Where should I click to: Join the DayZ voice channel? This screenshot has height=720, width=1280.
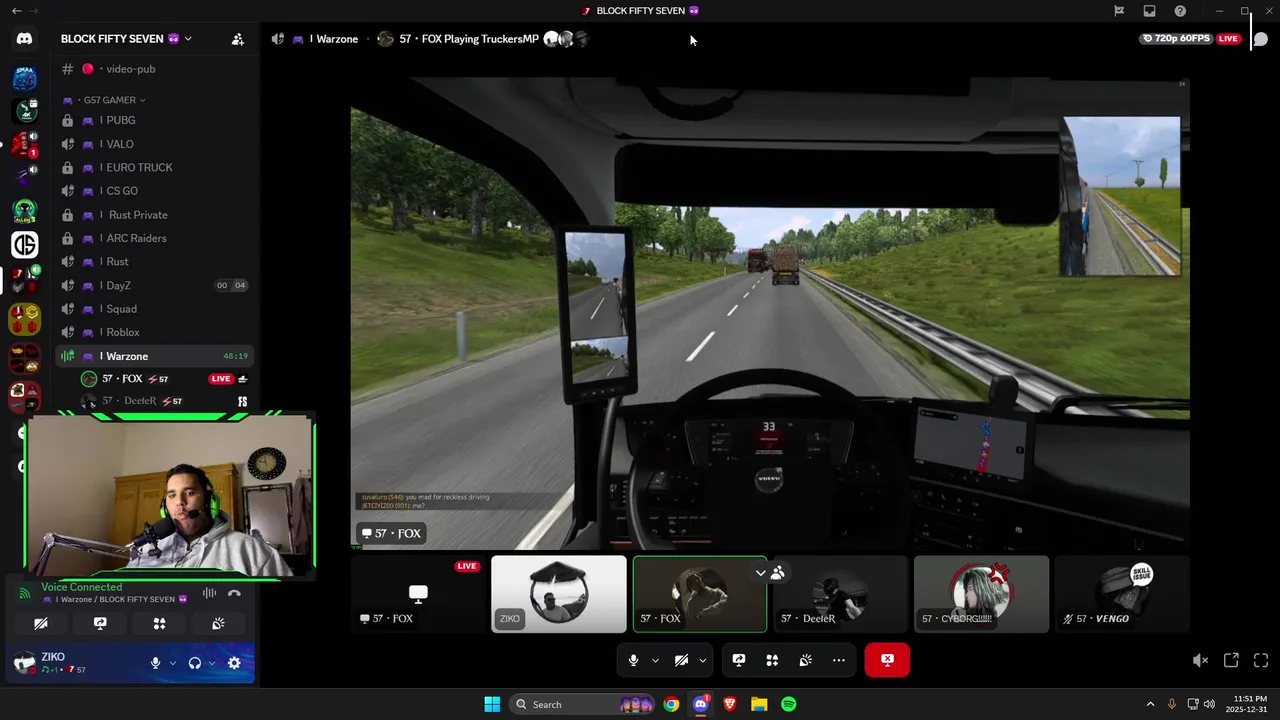(155, 285)
